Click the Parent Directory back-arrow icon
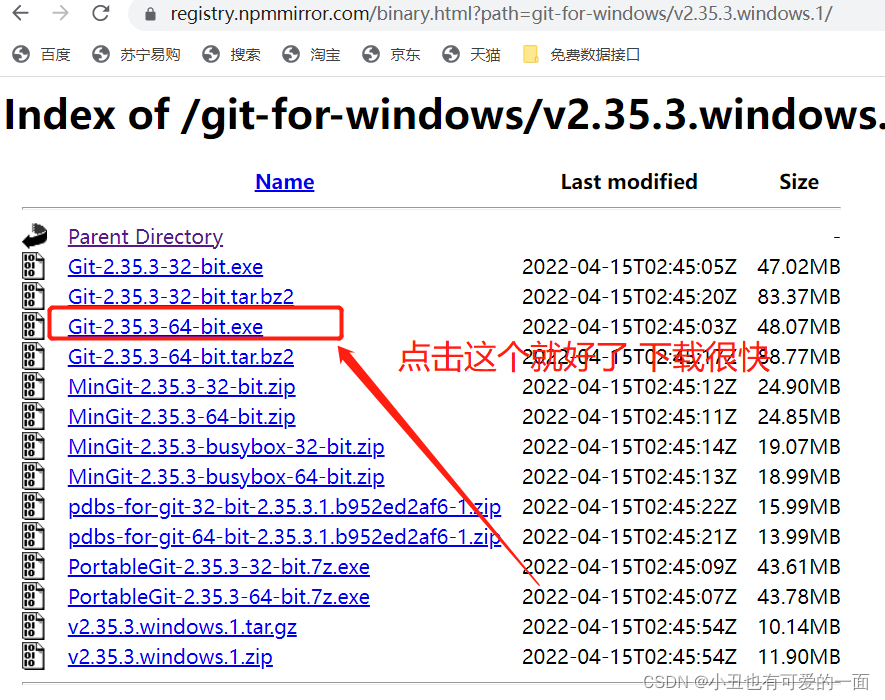The width and height of the screenshot is (885, 700). [34, 236]
